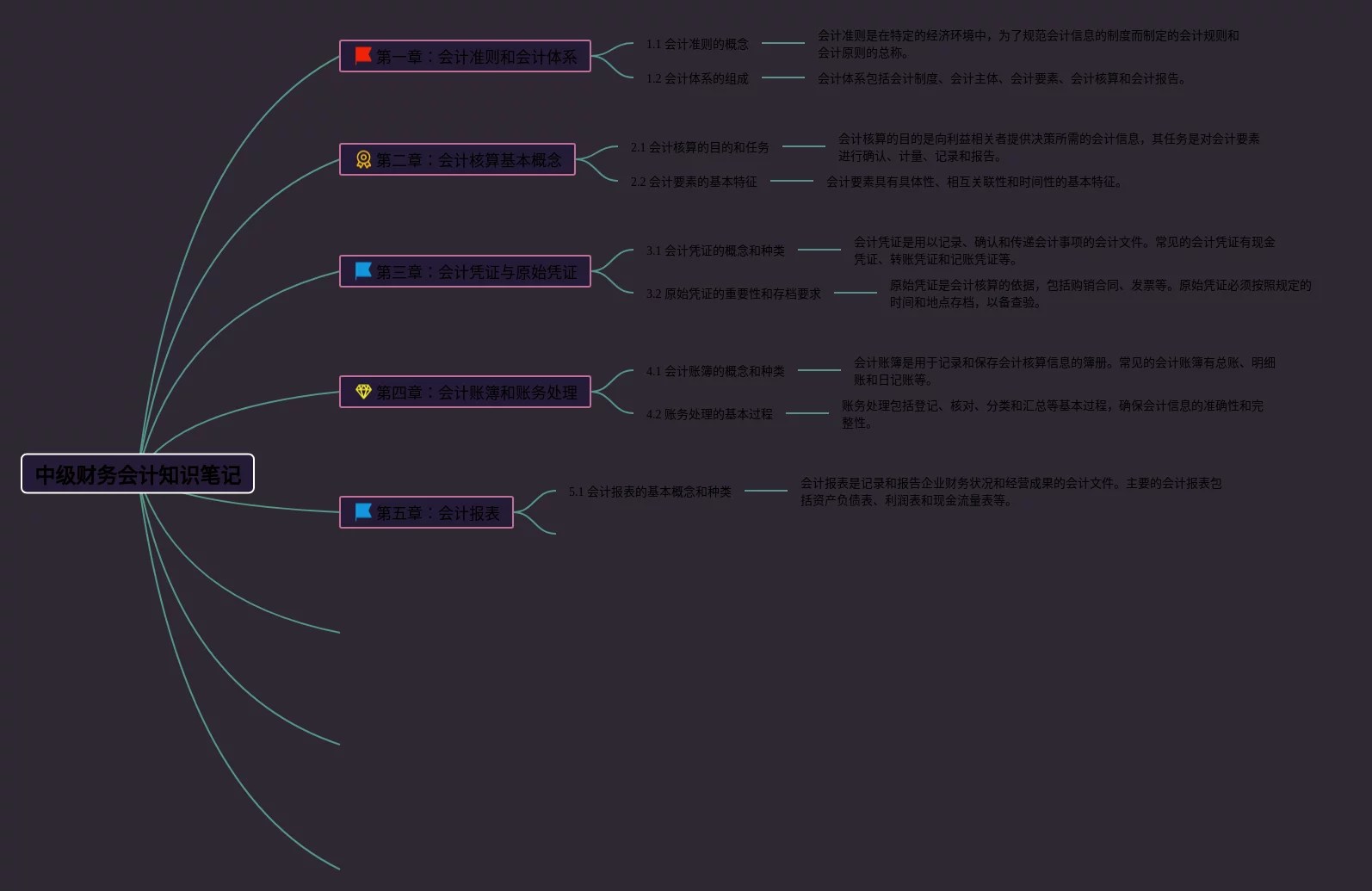Open the subtopic 2.1 会计核算的目的和任务
Image resolution: width=1372 pixels, height=891 pixels.
700,147
